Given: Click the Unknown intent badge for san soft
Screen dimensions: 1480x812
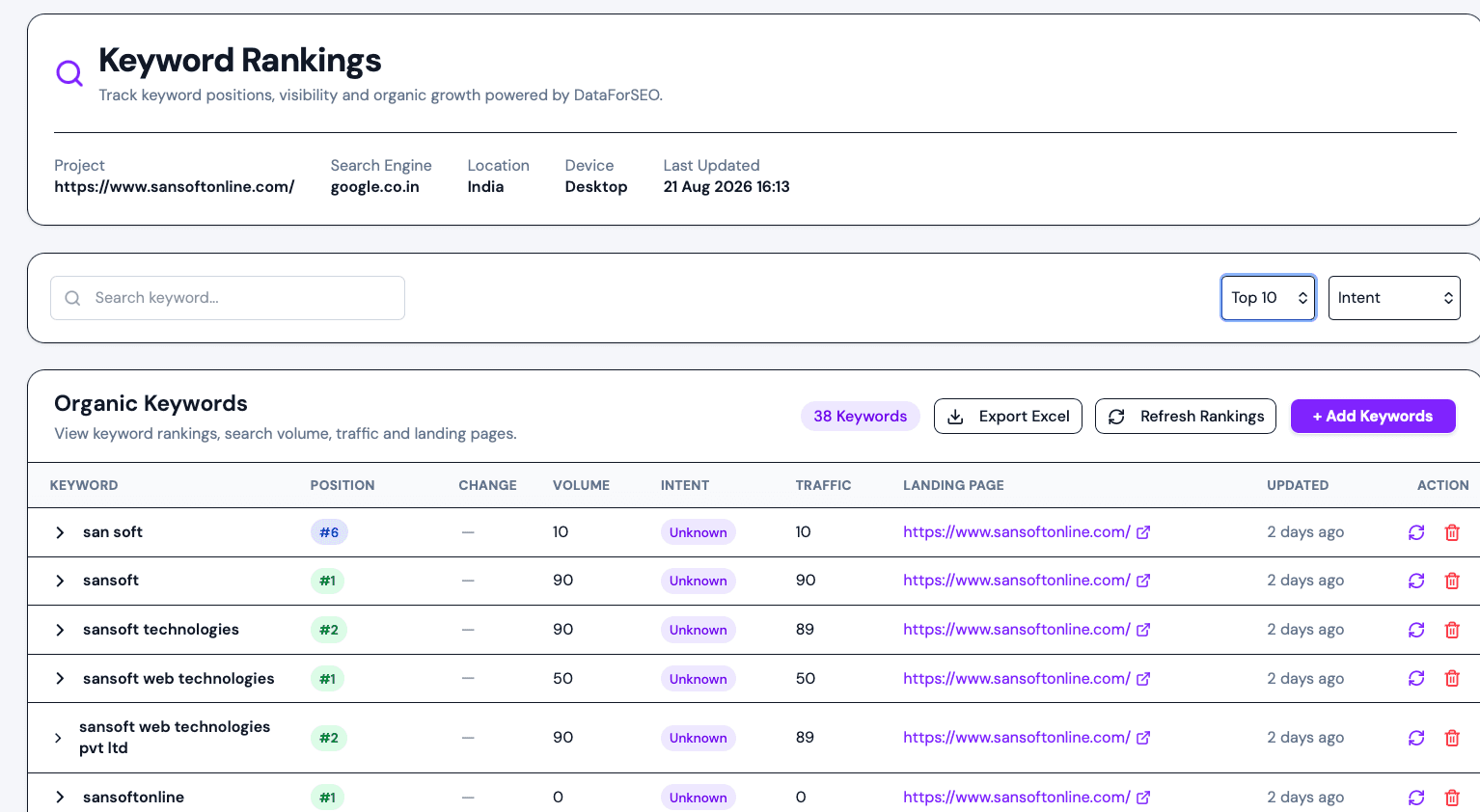Looking at the screenshot, I should 699,532.
